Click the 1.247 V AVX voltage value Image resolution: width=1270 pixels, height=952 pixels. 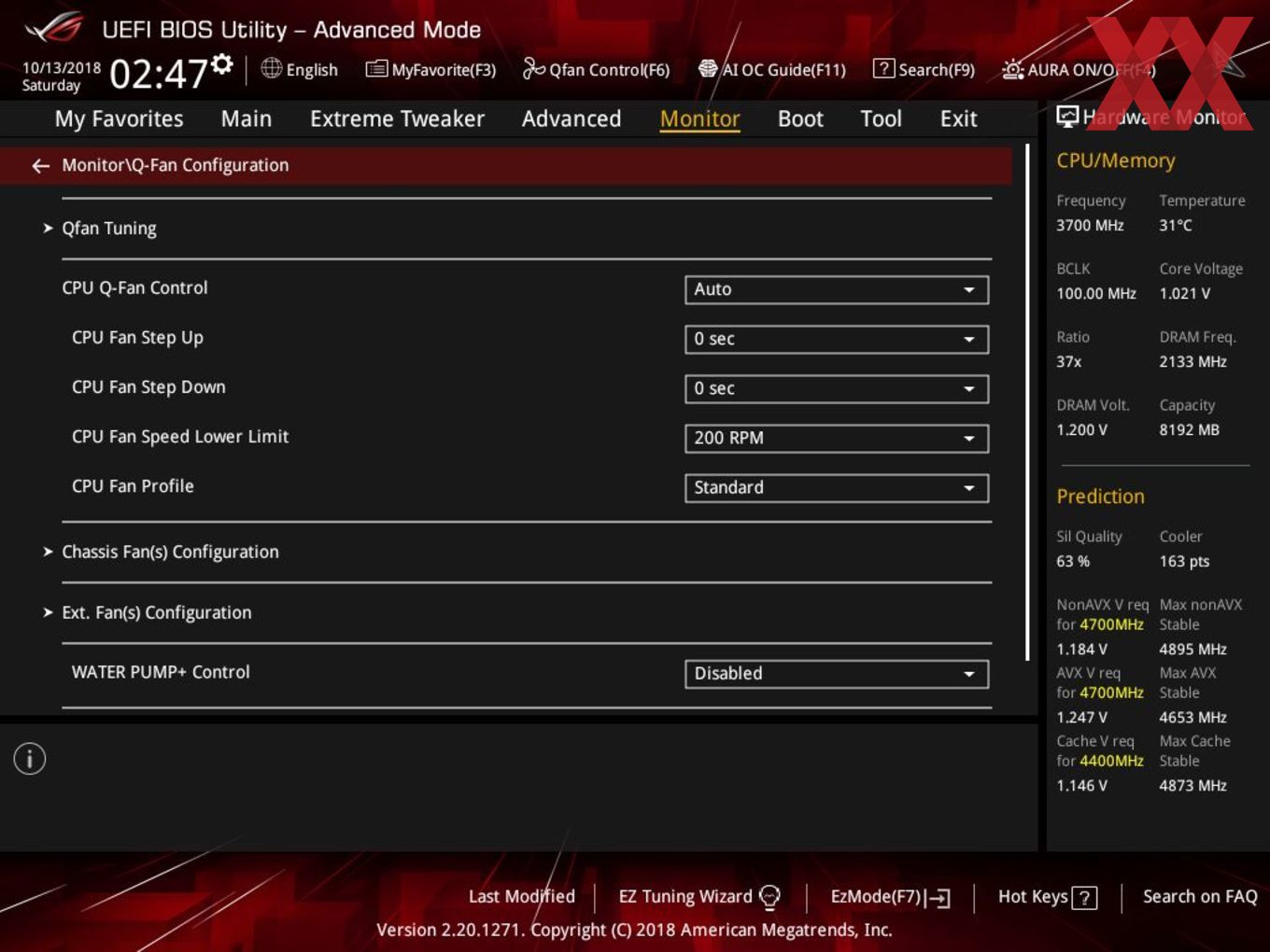point(1081,718)
